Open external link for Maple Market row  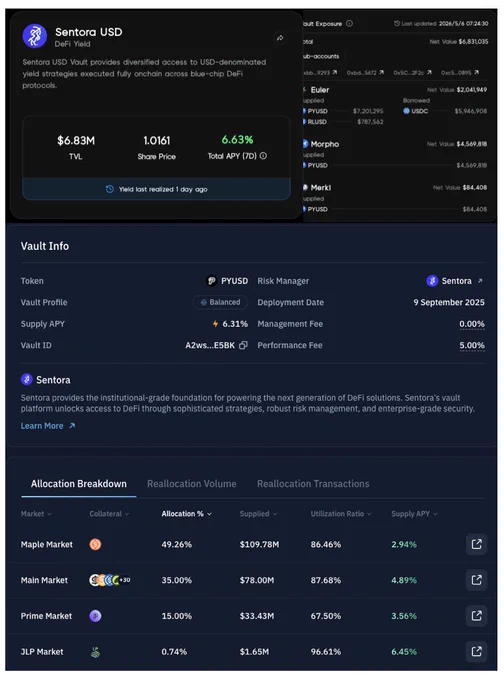pos(476,544)
